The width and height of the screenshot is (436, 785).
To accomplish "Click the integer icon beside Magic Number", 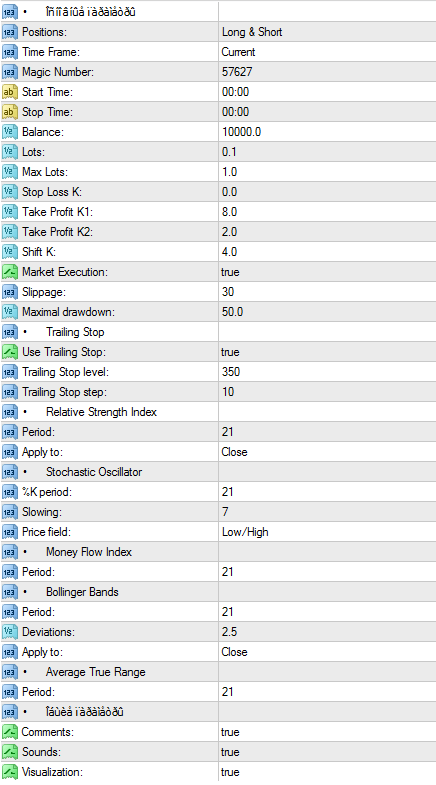I will (10, 72).
